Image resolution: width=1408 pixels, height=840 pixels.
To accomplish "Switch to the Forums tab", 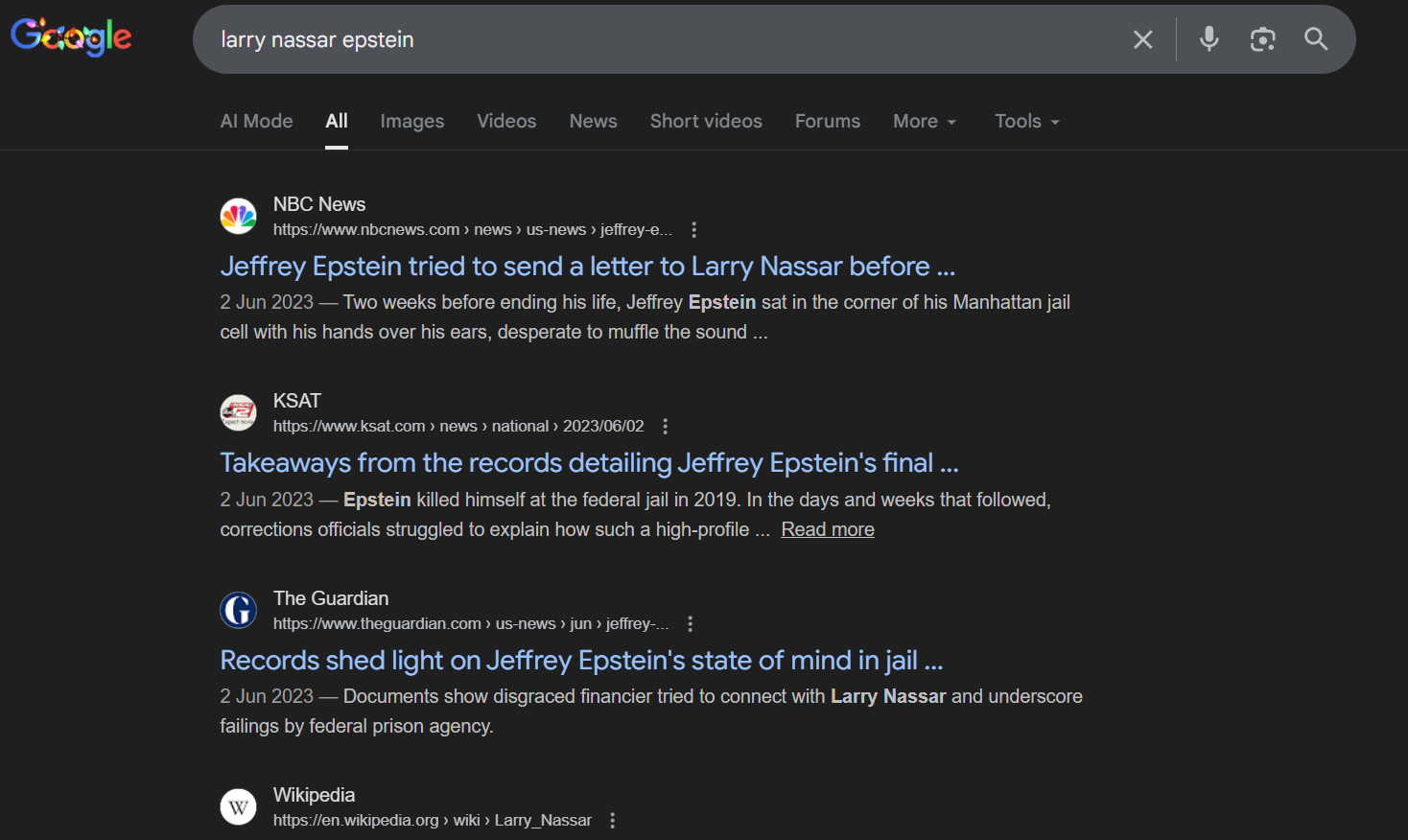I will (828, 121).
